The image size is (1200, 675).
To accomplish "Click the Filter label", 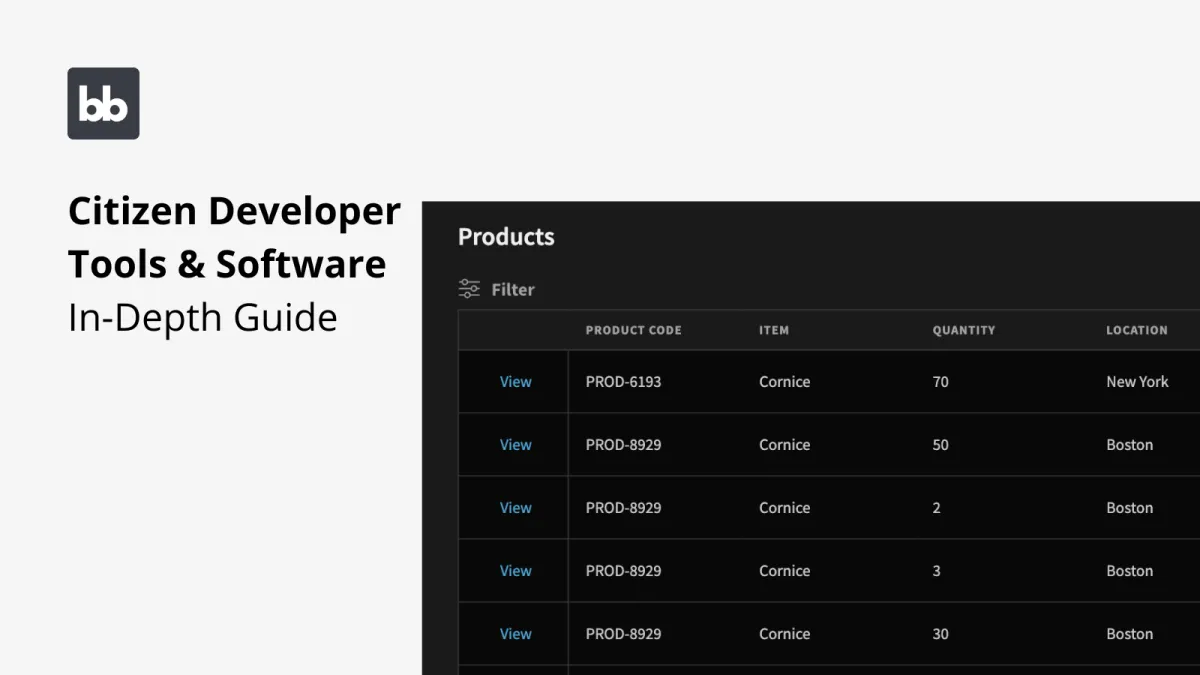I will tap(513, 289).
